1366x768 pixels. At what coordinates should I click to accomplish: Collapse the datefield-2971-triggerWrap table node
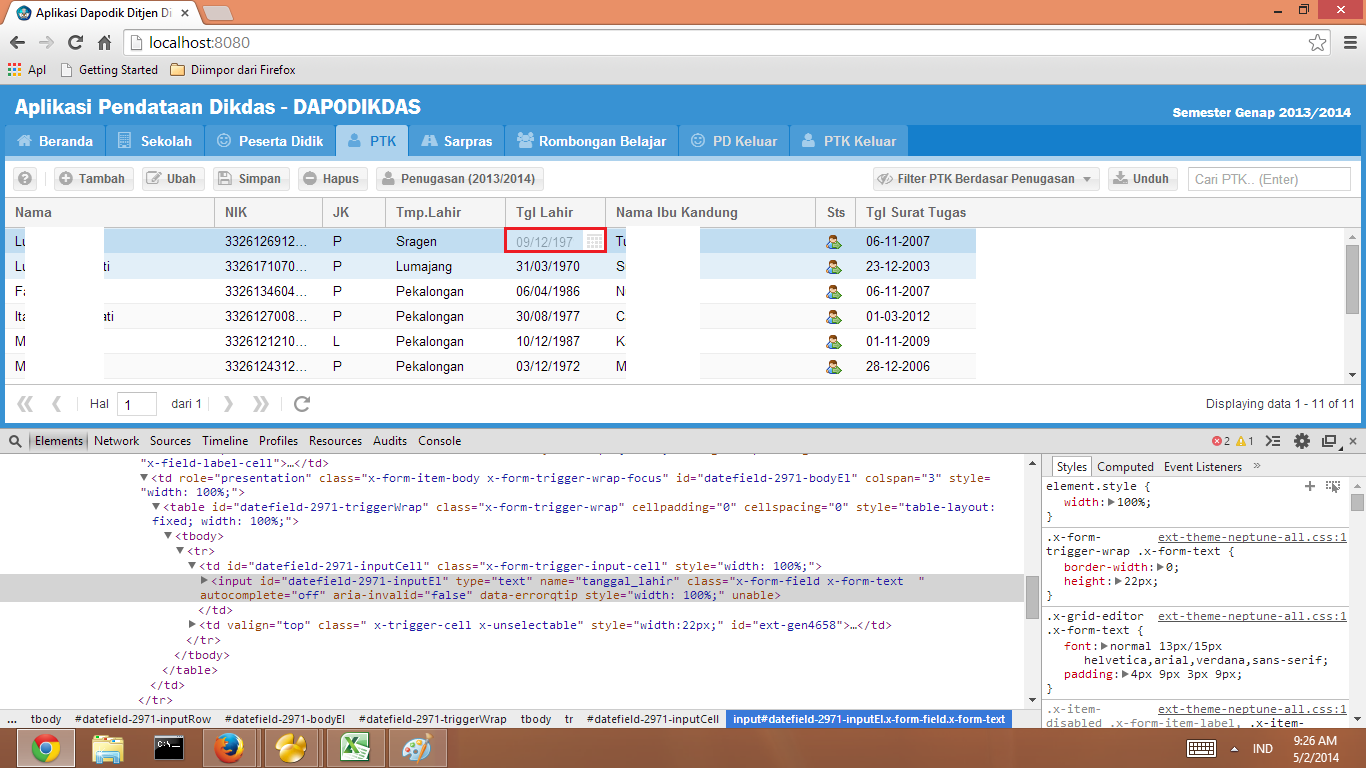(x=157, y=507)
